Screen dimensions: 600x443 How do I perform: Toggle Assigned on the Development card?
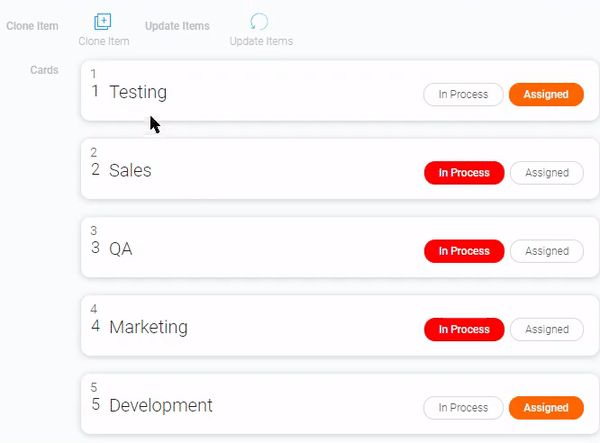[546, 408]
